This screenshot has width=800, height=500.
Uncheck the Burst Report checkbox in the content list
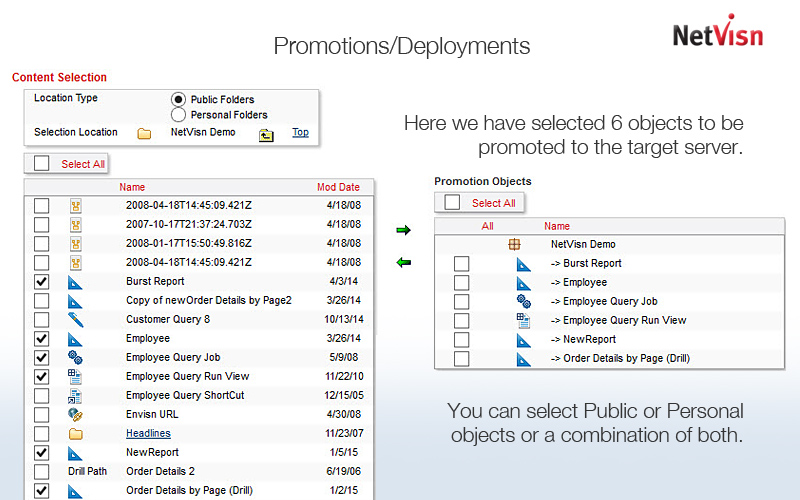coord(41,282)
